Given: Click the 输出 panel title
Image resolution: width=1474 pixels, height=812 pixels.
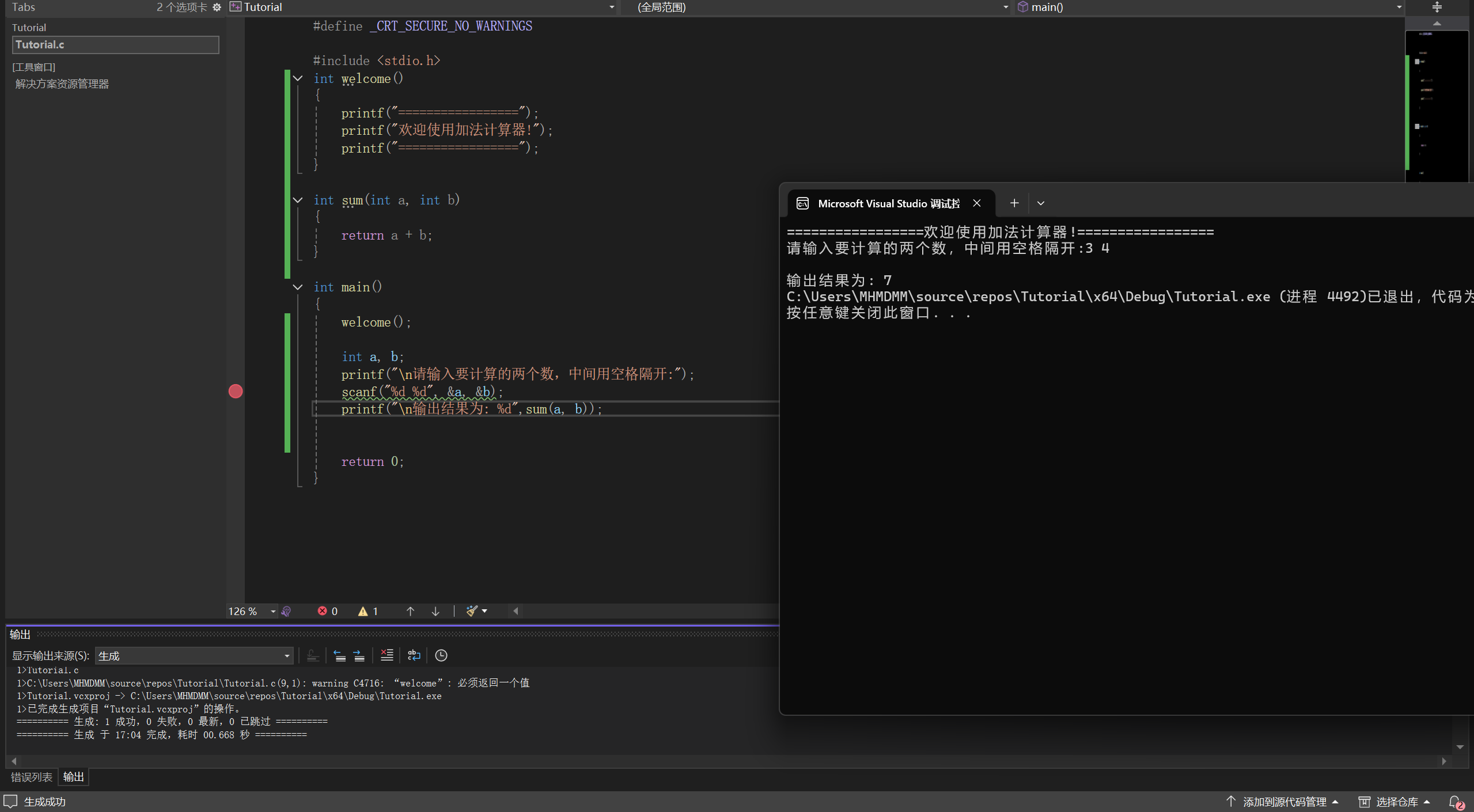Looking at the screenshot, I should [x=20, y=634].
